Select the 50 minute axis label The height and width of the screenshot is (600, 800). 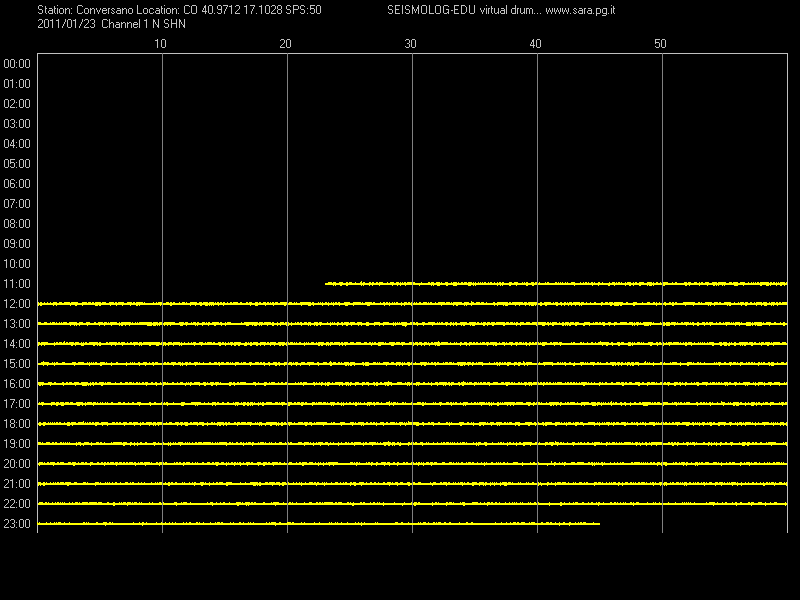[x=660, y=44]
